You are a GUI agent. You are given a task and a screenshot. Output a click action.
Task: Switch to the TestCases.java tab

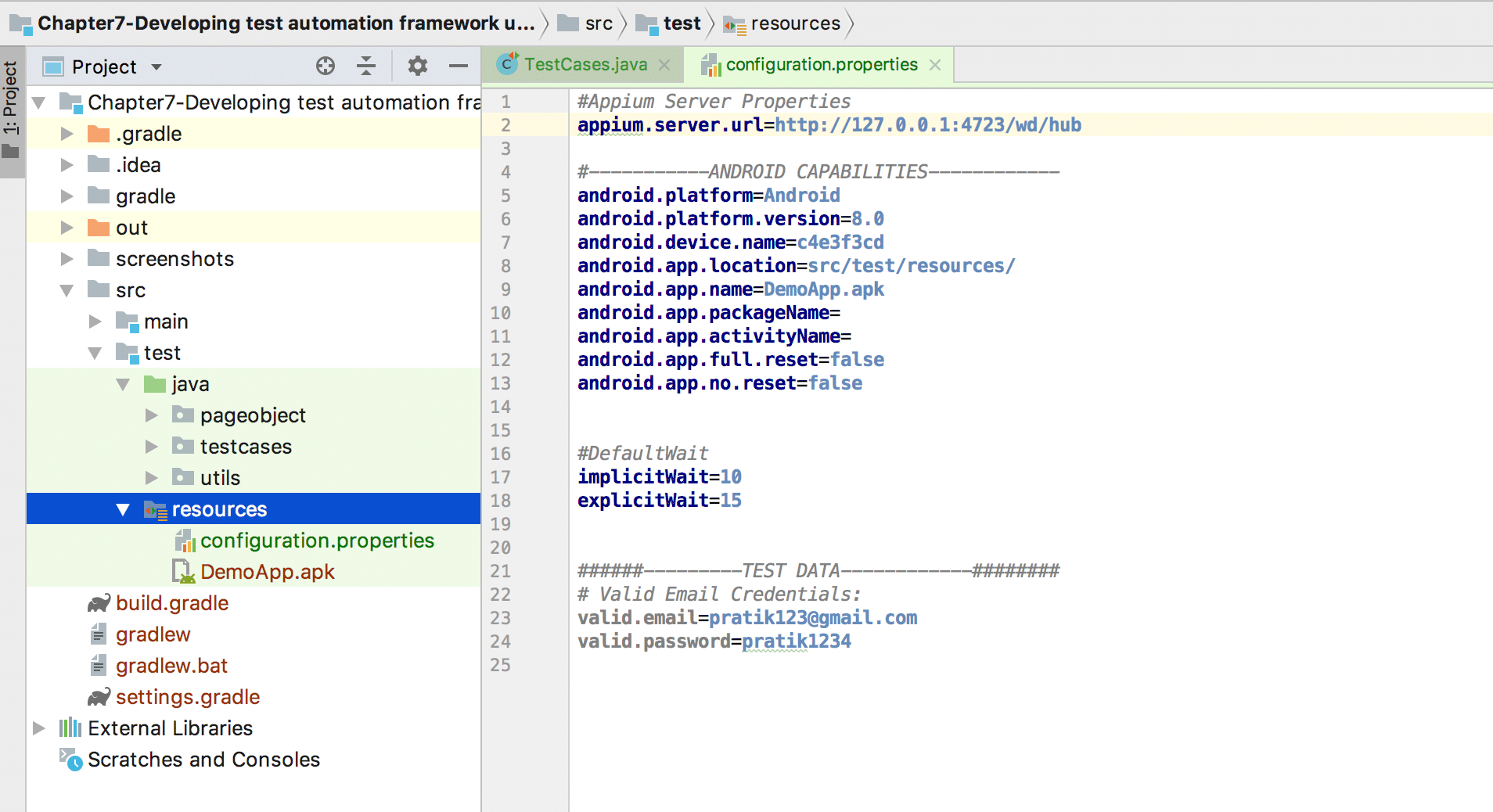pyautogui.click(x=585, y=64)
